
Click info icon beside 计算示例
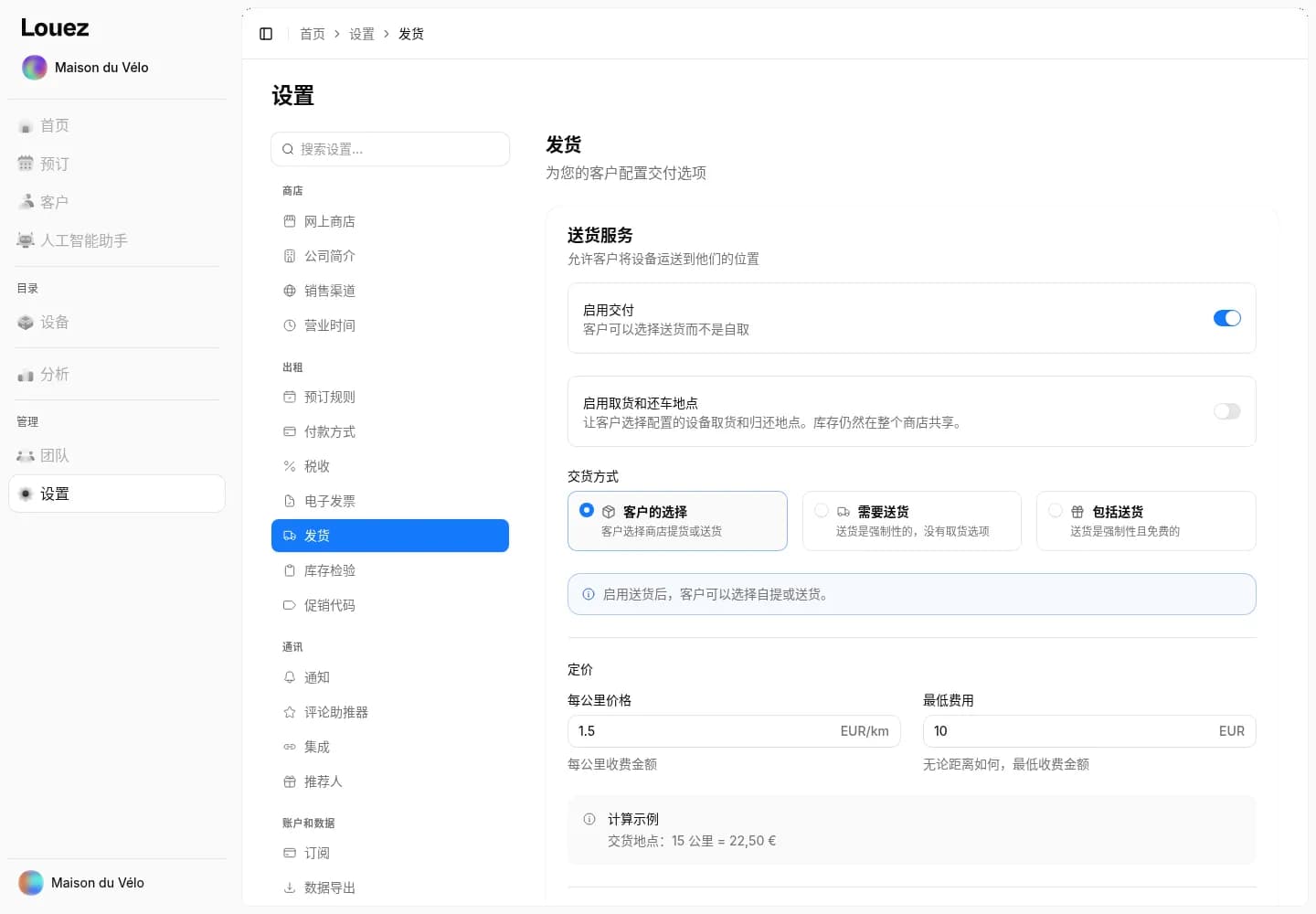point(589,819)
